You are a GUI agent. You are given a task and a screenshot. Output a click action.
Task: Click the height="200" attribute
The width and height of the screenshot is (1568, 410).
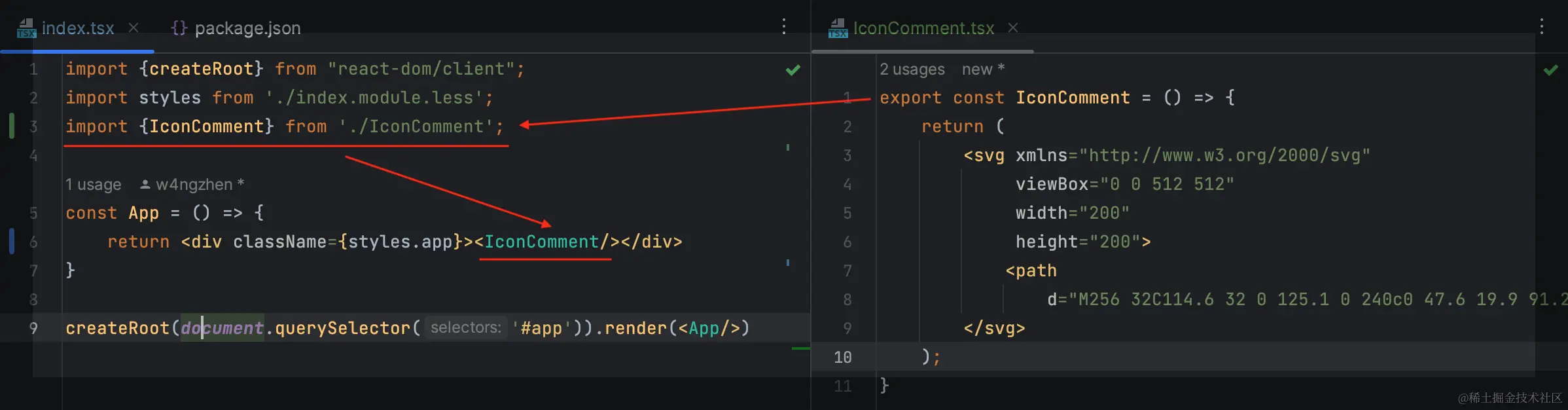pos(1078,242)
